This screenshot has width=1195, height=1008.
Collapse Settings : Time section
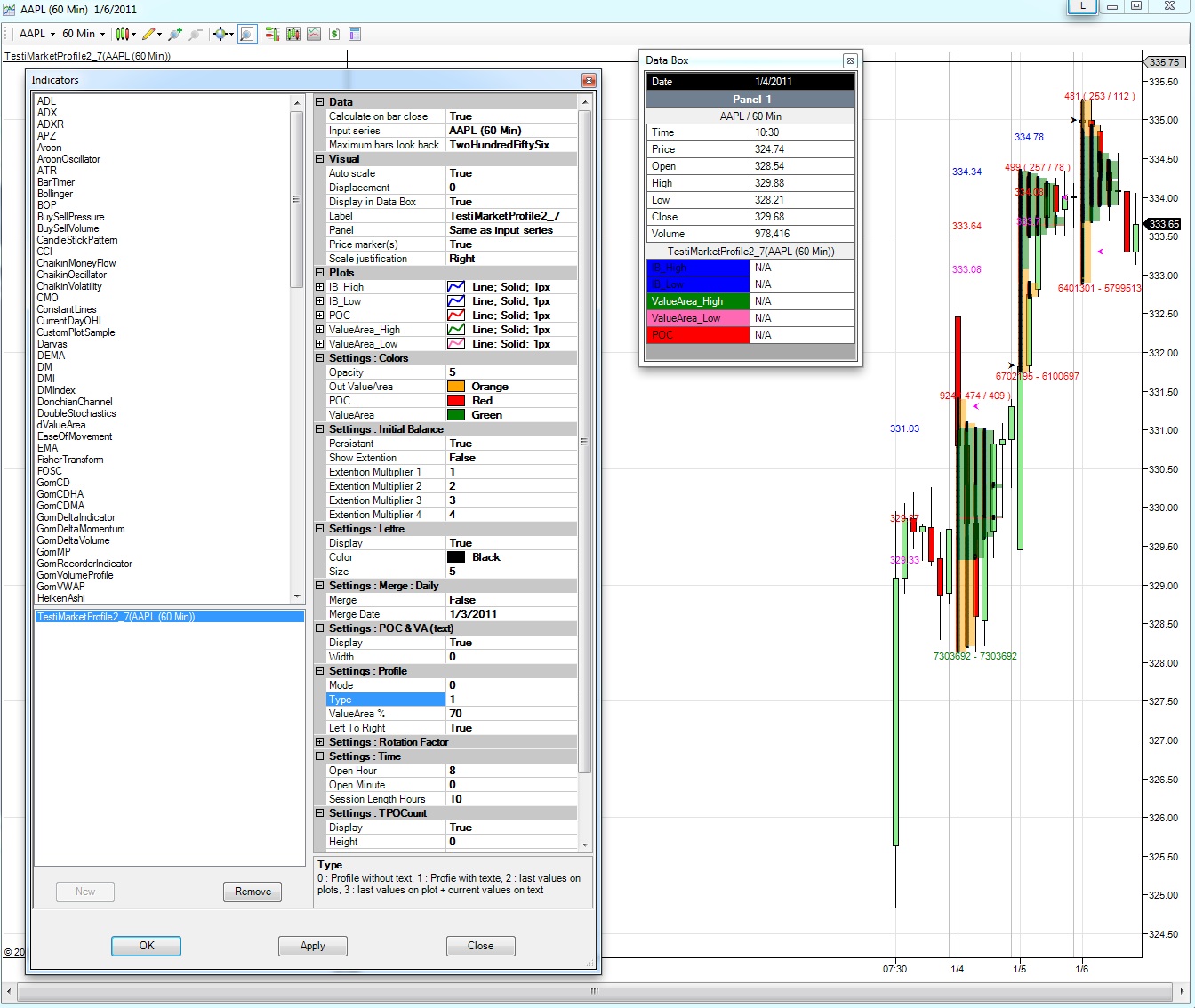click(x=320, y=756)
